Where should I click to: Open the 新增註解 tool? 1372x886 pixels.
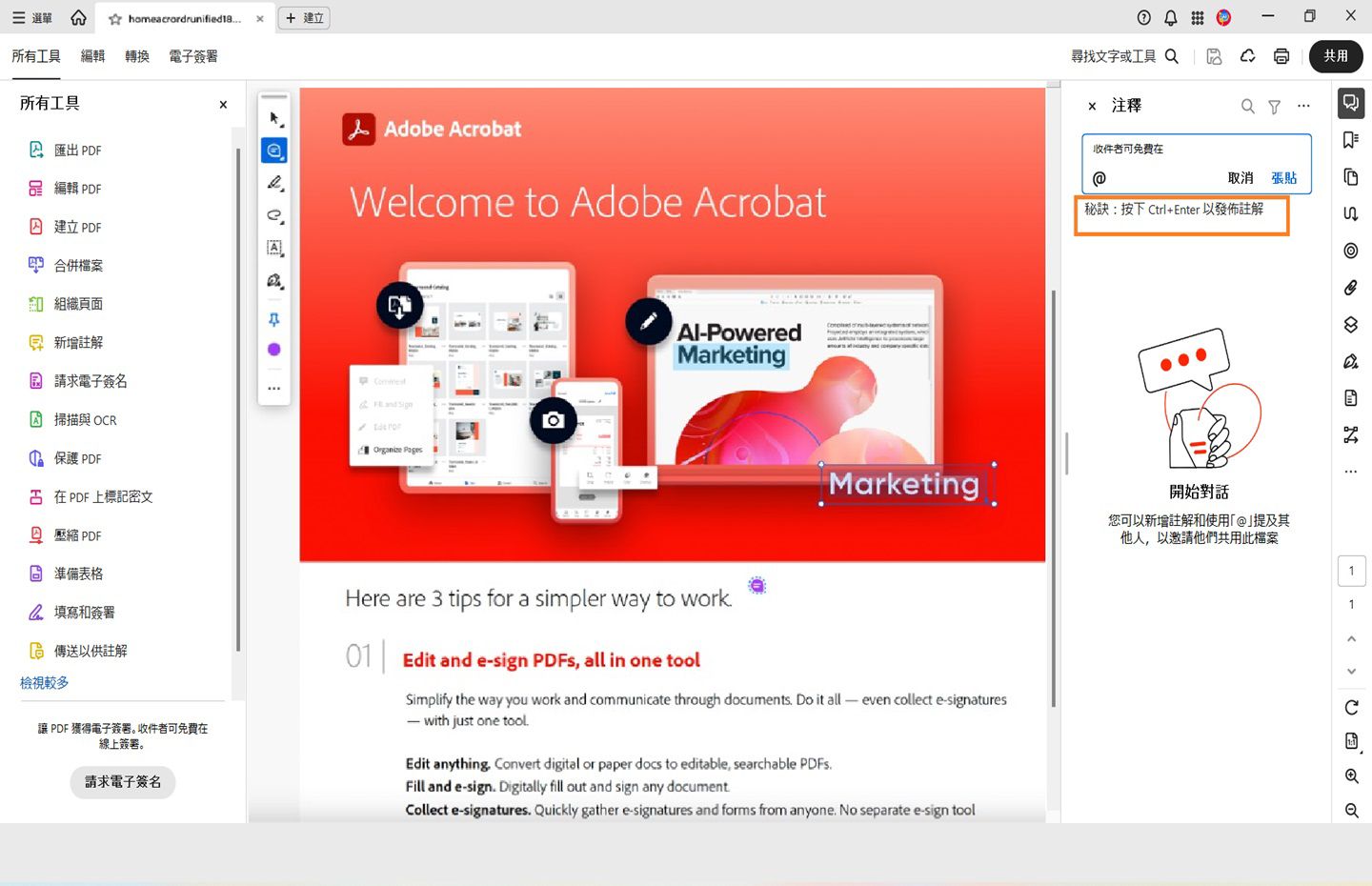66,342
